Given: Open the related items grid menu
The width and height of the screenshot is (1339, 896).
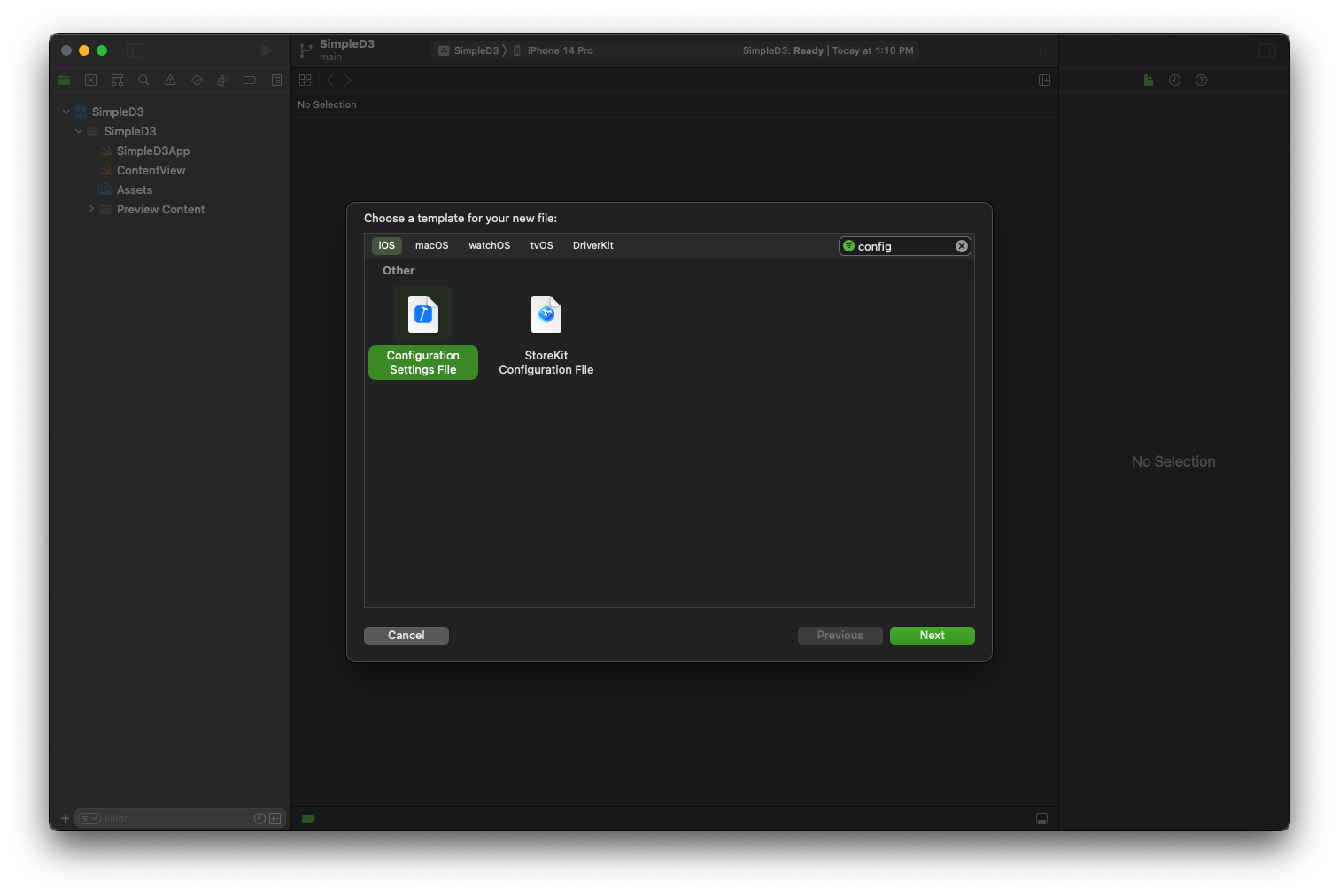Looking at the screenshot, I should (306, 81).
